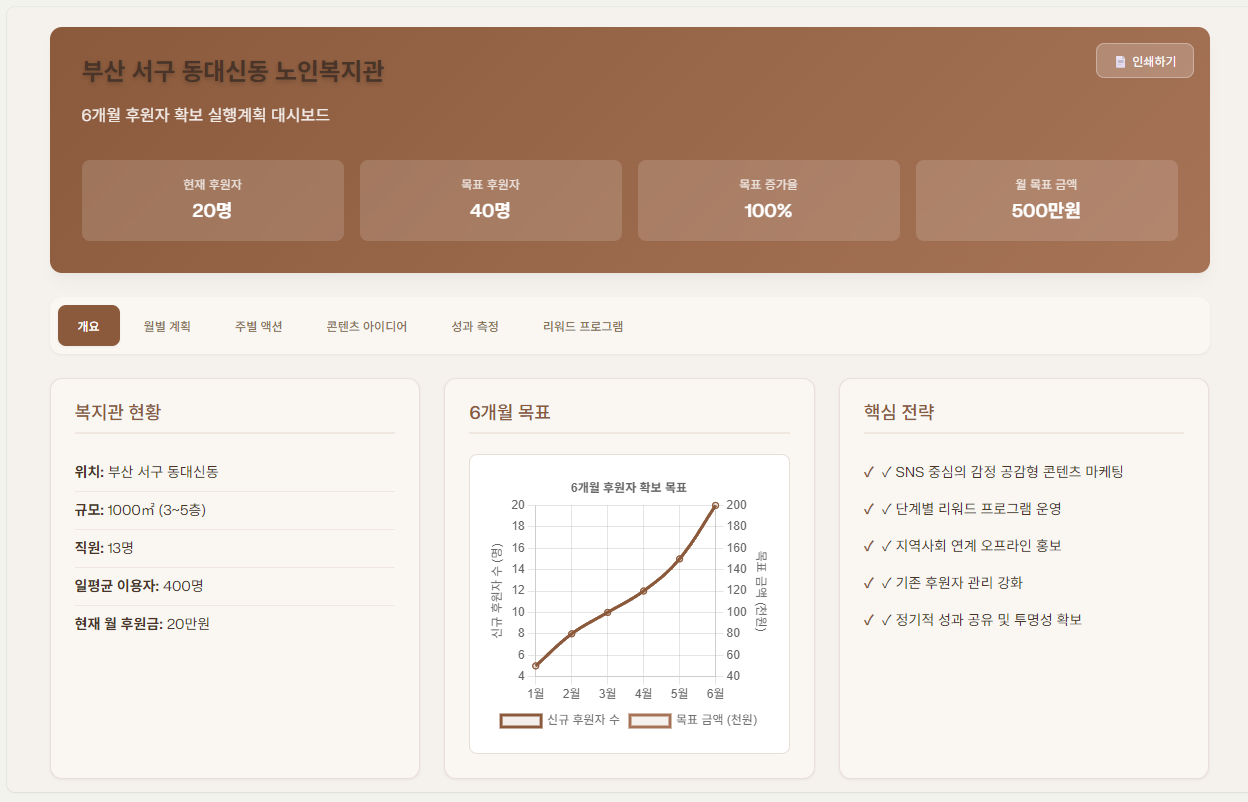Screen dimensions: 1248x802
Task: Click the checkmark beside SNS 중심의 감정 공감형 콘텐츠 마케팅
Action: (868, 470)
